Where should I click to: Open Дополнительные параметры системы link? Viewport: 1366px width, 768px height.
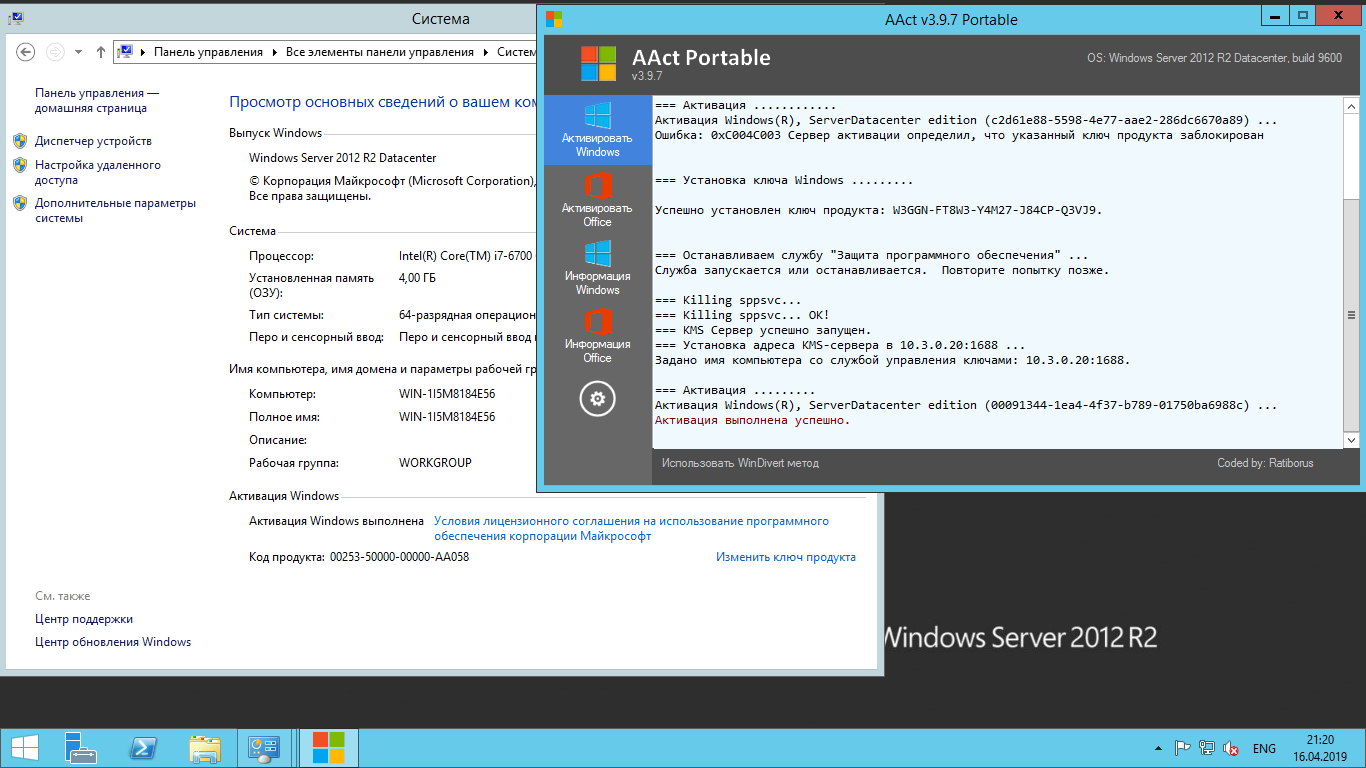(x=115, y=210)
